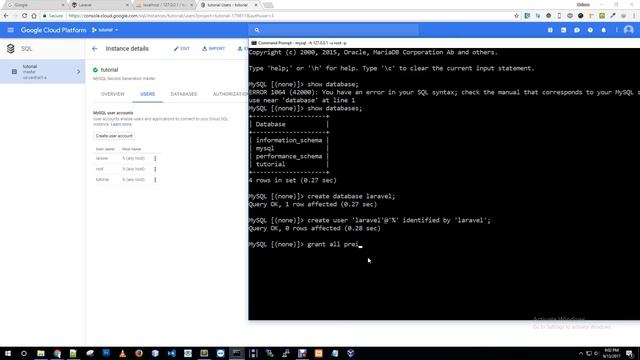This screenshot has height=360, width=640.
Task: Switch to the USERS tab
Action: click(147, 94)
